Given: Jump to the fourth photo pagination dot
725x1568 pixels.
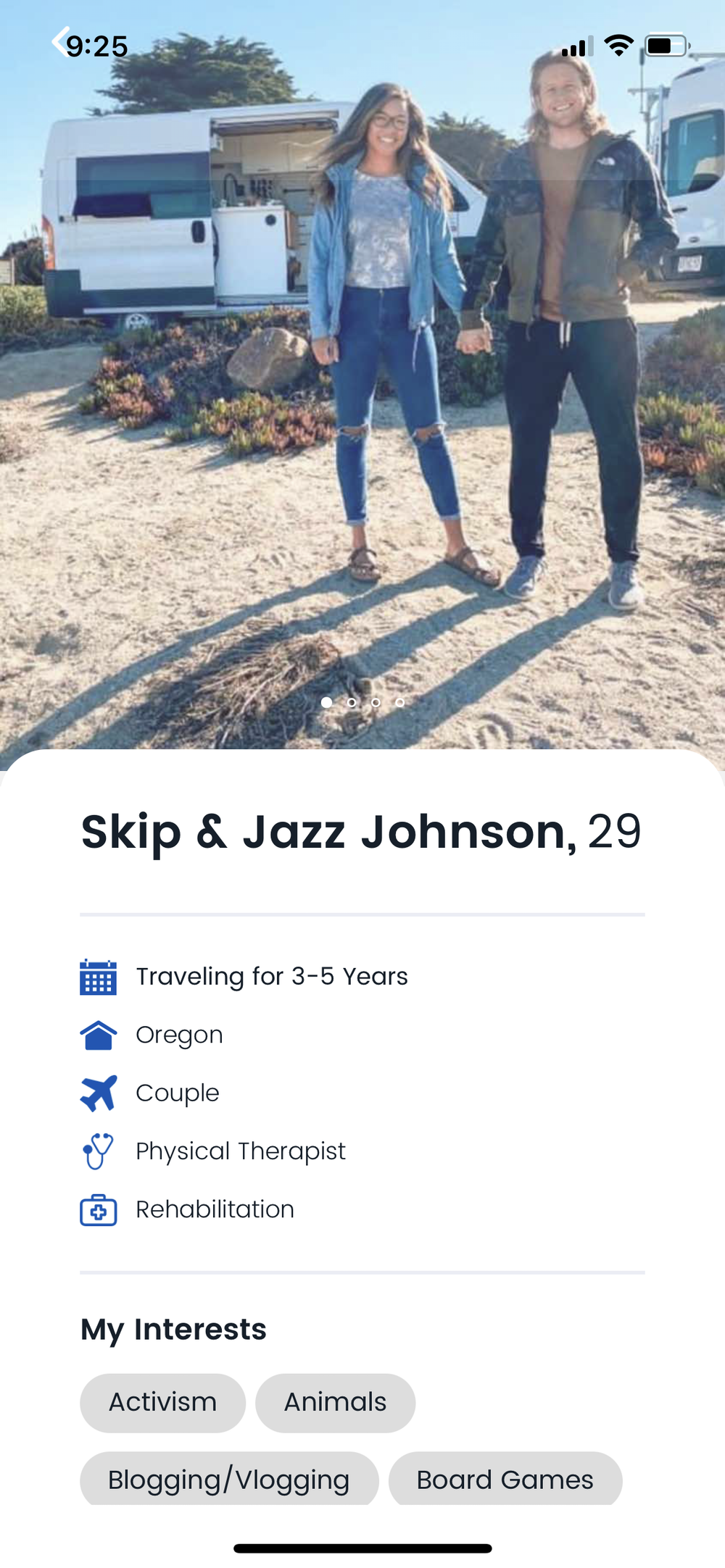Looking at the screenshot, I should pyautogui.click(x=399, y=702).
